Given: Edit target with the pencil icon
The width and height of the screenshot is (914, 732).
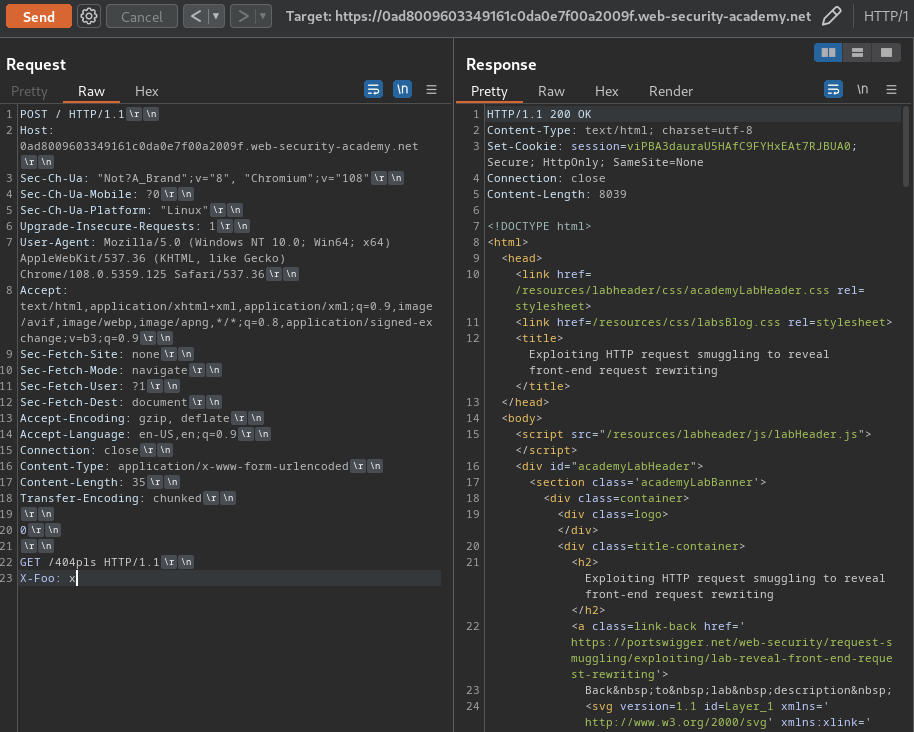Looking at the screenshot, I should (x=831, y=16).
